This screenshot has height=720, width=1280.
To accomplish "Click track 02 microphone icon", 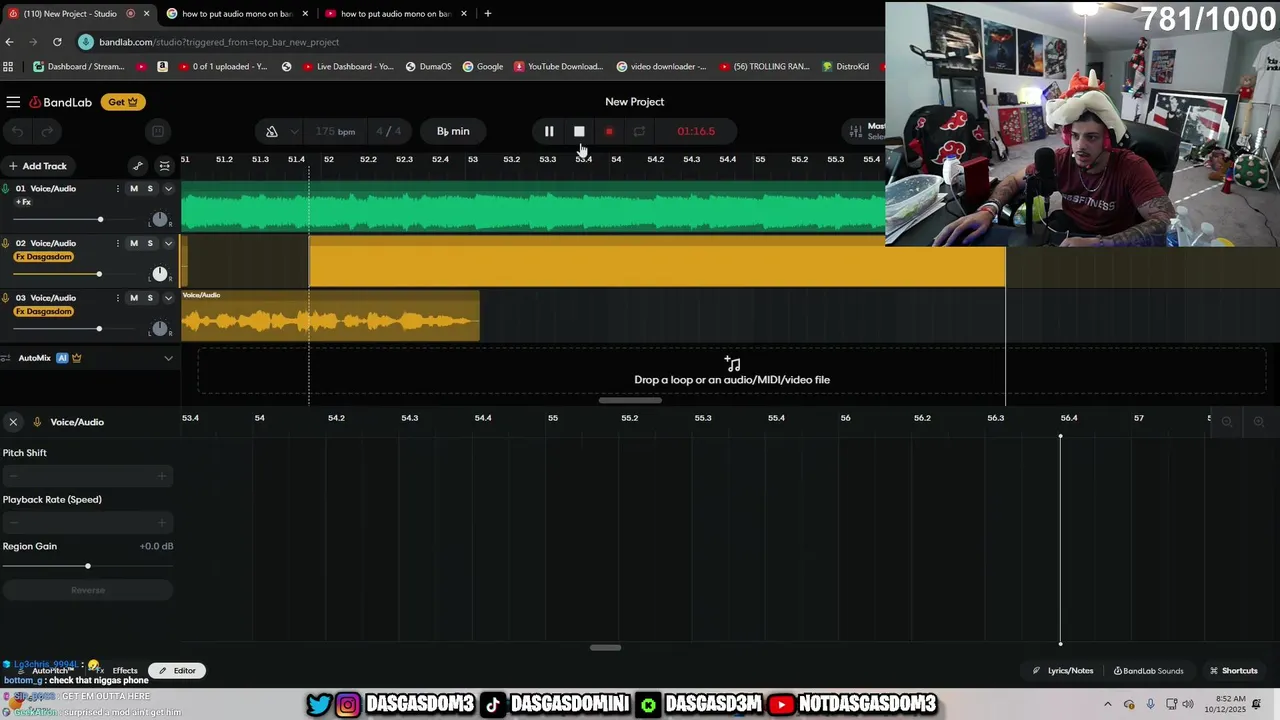I will point(6,243).
